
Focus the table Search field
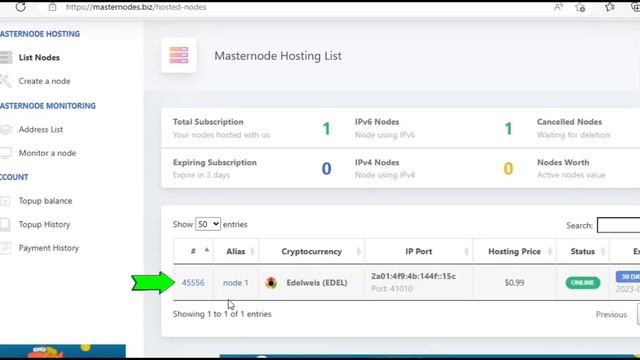coord(618,225)
